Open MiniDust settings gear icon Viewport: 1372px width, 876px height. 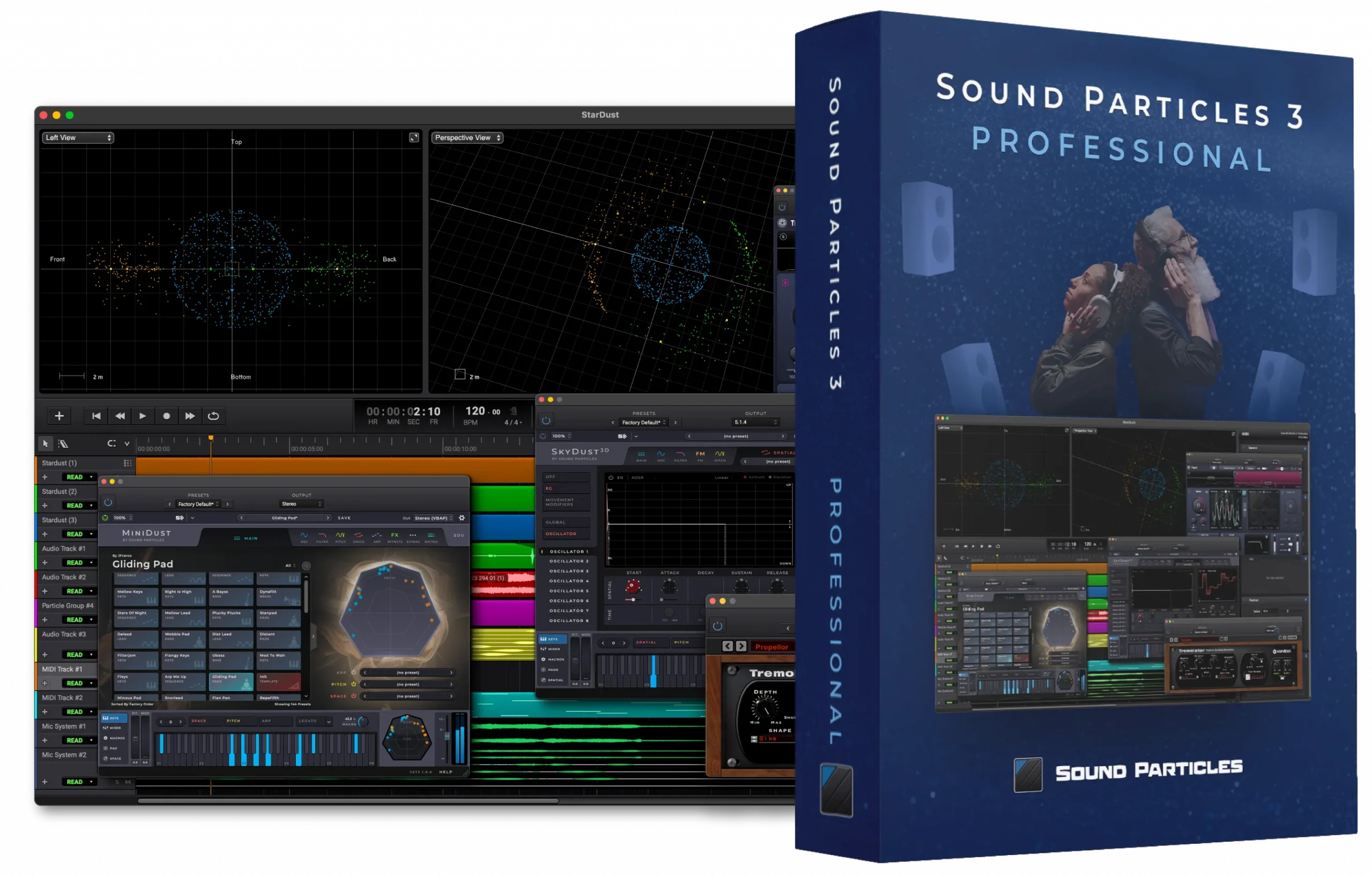[x=461, y=518]
